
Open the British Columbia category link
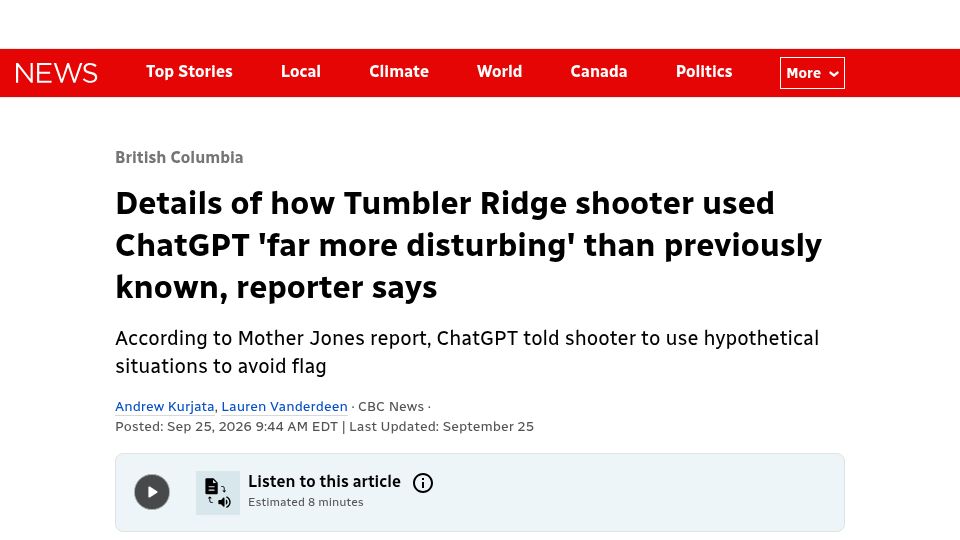[x=179, y=157]
